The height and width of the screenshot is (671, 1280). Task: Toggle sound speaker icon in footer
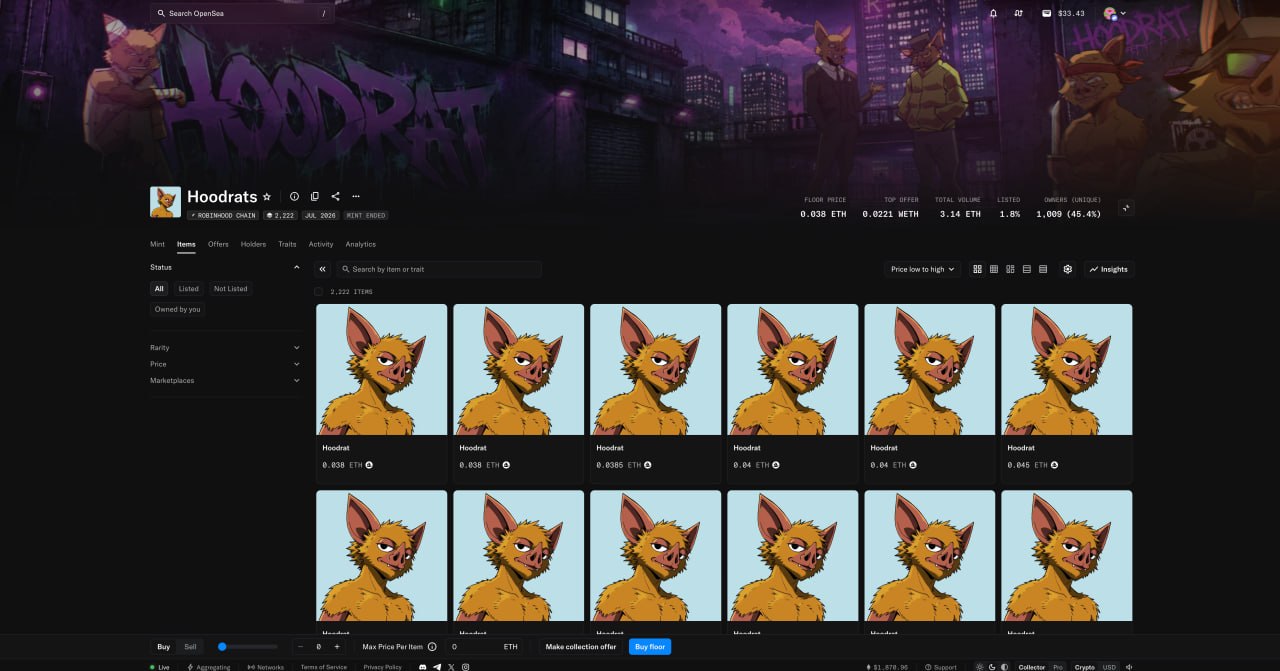pyautogui.click(x=1129, y=666)
